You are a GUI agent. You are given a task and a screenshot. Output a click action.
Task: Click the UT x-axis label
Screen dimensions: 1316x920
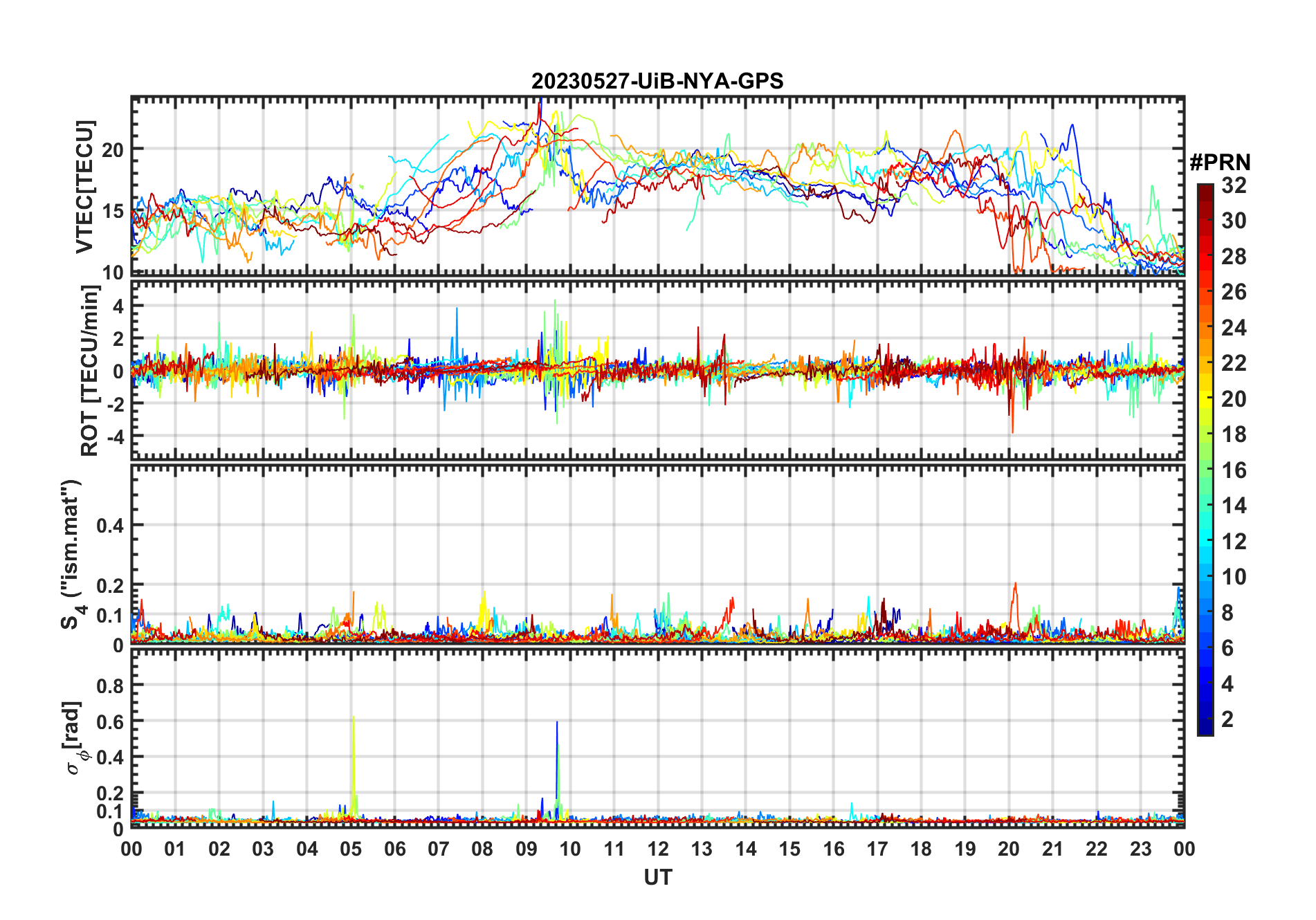click(x=658, y=877)
